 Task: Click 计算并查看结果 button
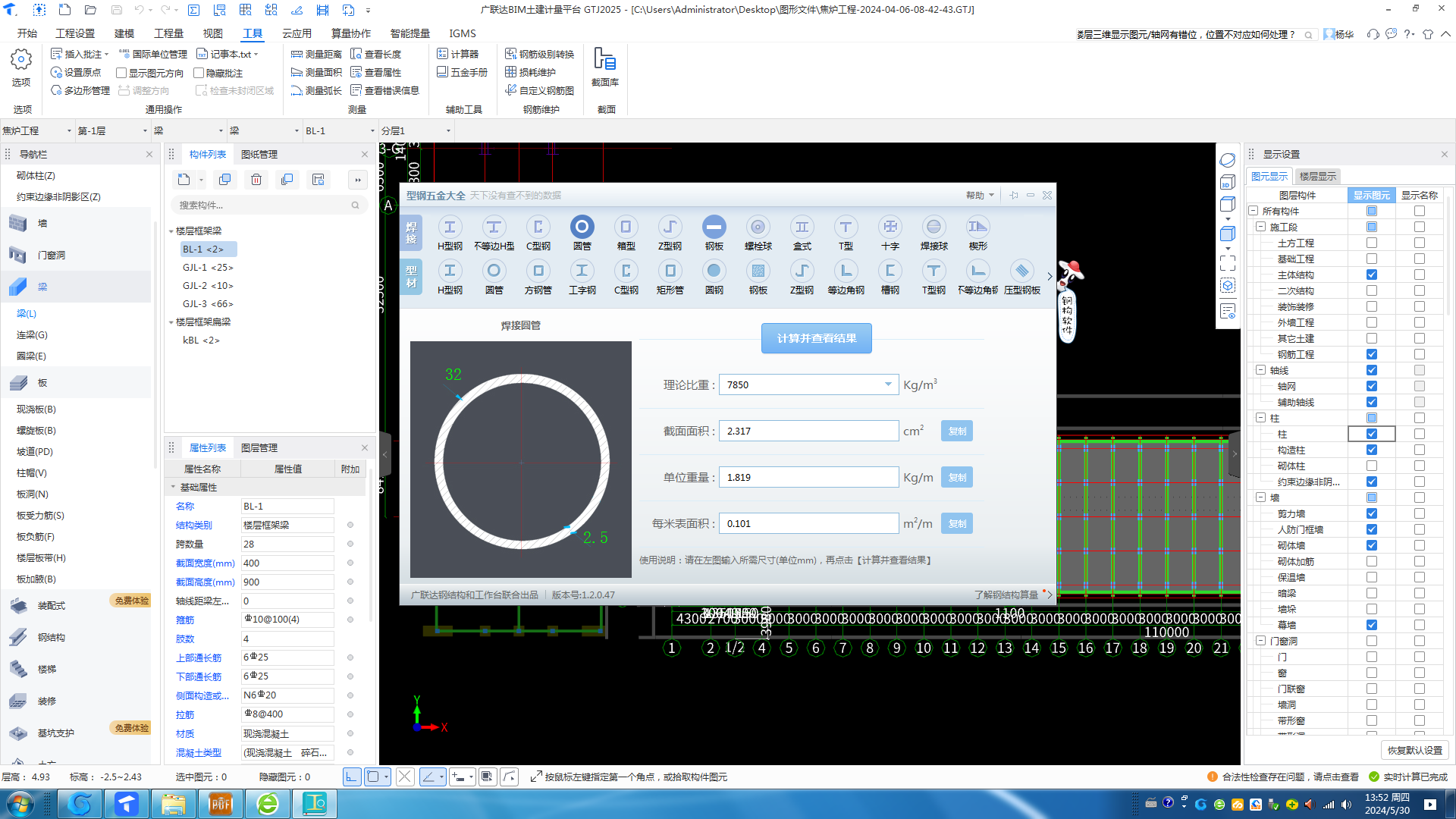[816, 338]
